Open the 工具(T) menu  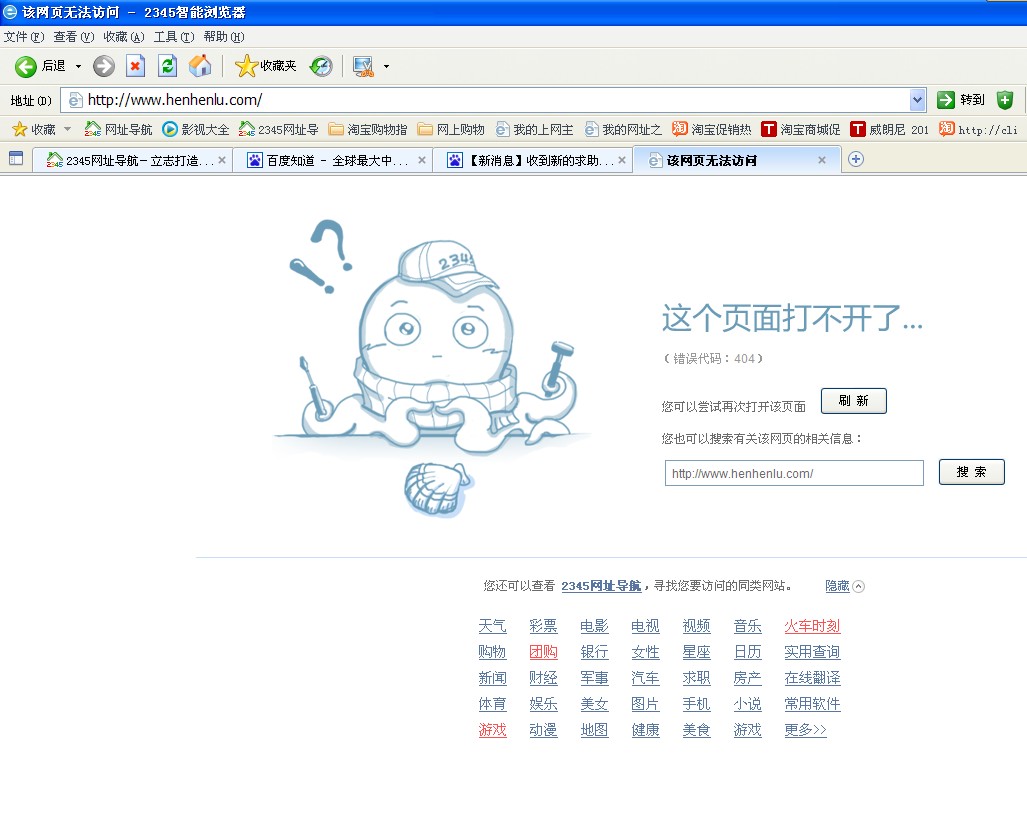[x=174, y=37]
